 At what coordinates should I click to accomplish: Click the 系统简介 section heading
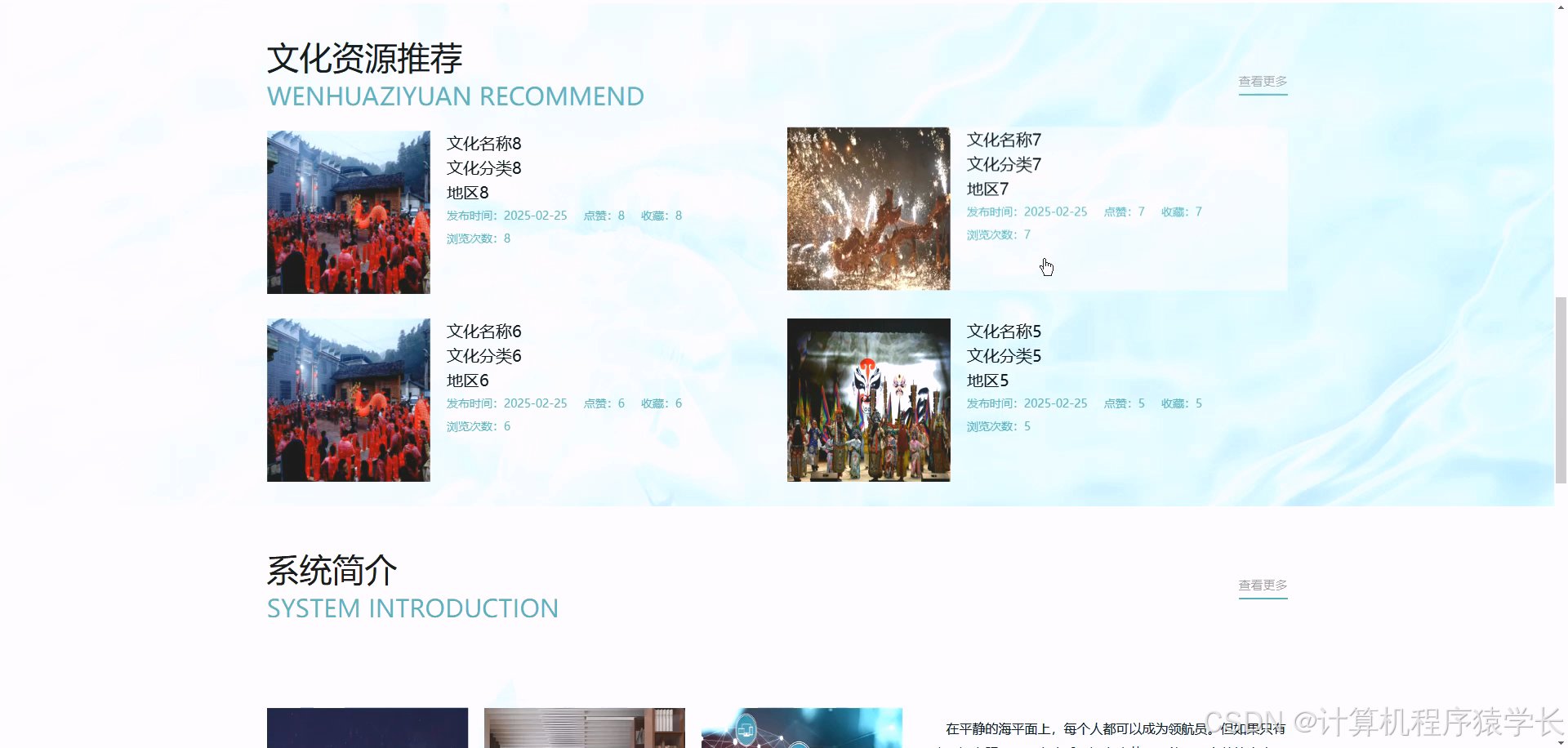click(x=332, y=570)
